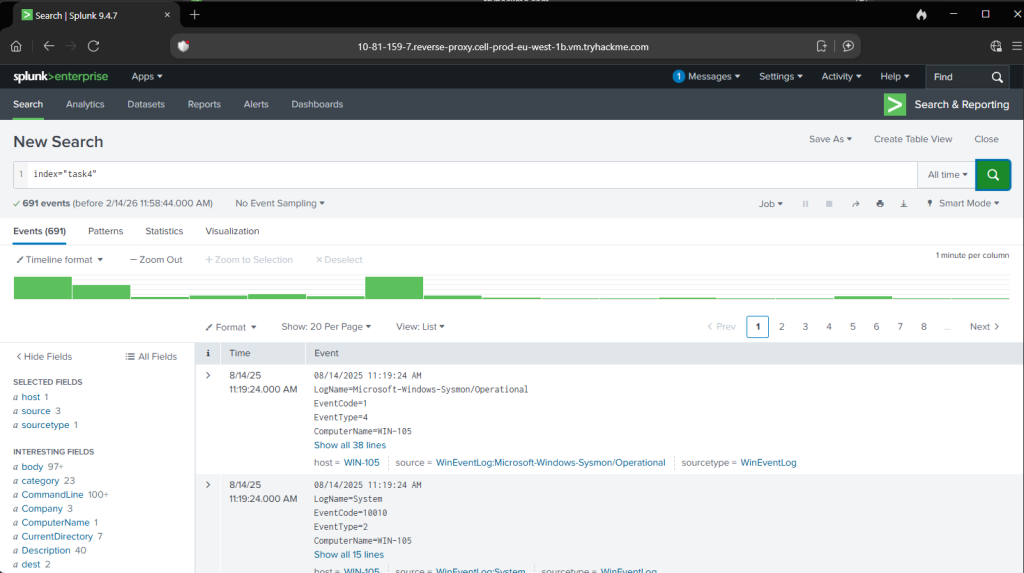
Task: Pause the search job
Action: 805,204
